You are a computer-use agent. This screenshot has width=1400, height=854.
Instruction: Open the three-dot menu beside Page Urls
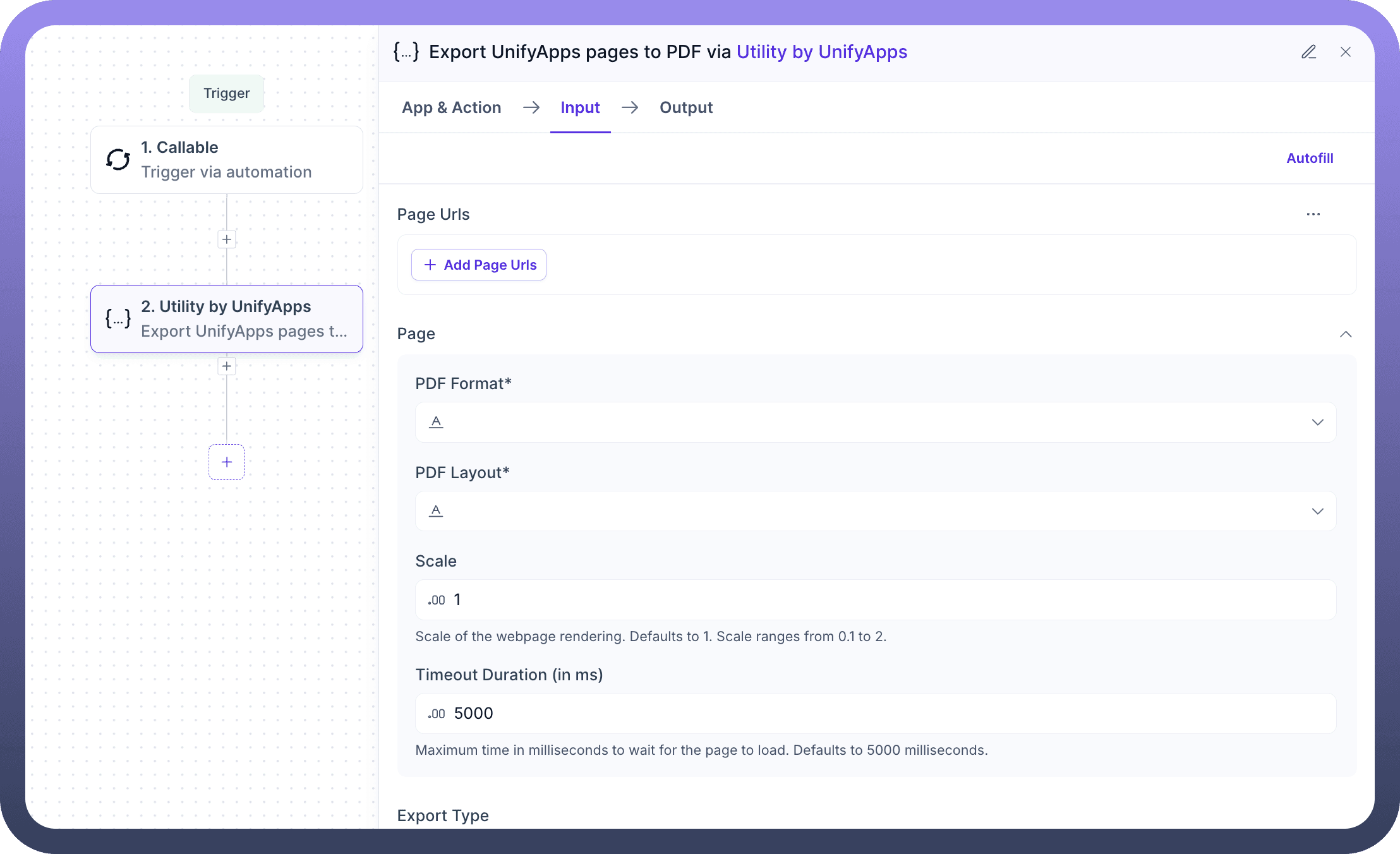[x=1313, y=214]
